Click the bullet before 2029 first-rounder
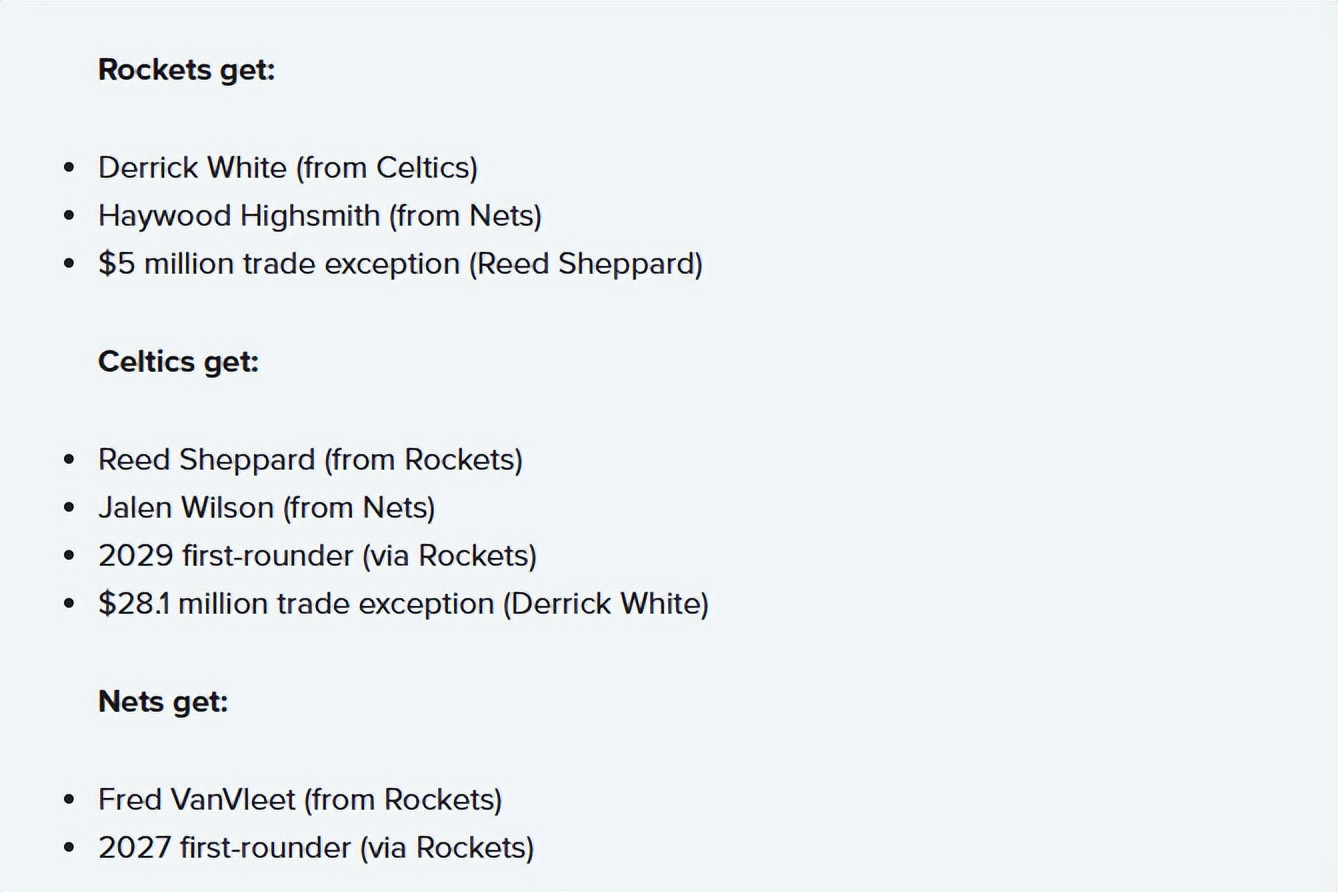 69,556
